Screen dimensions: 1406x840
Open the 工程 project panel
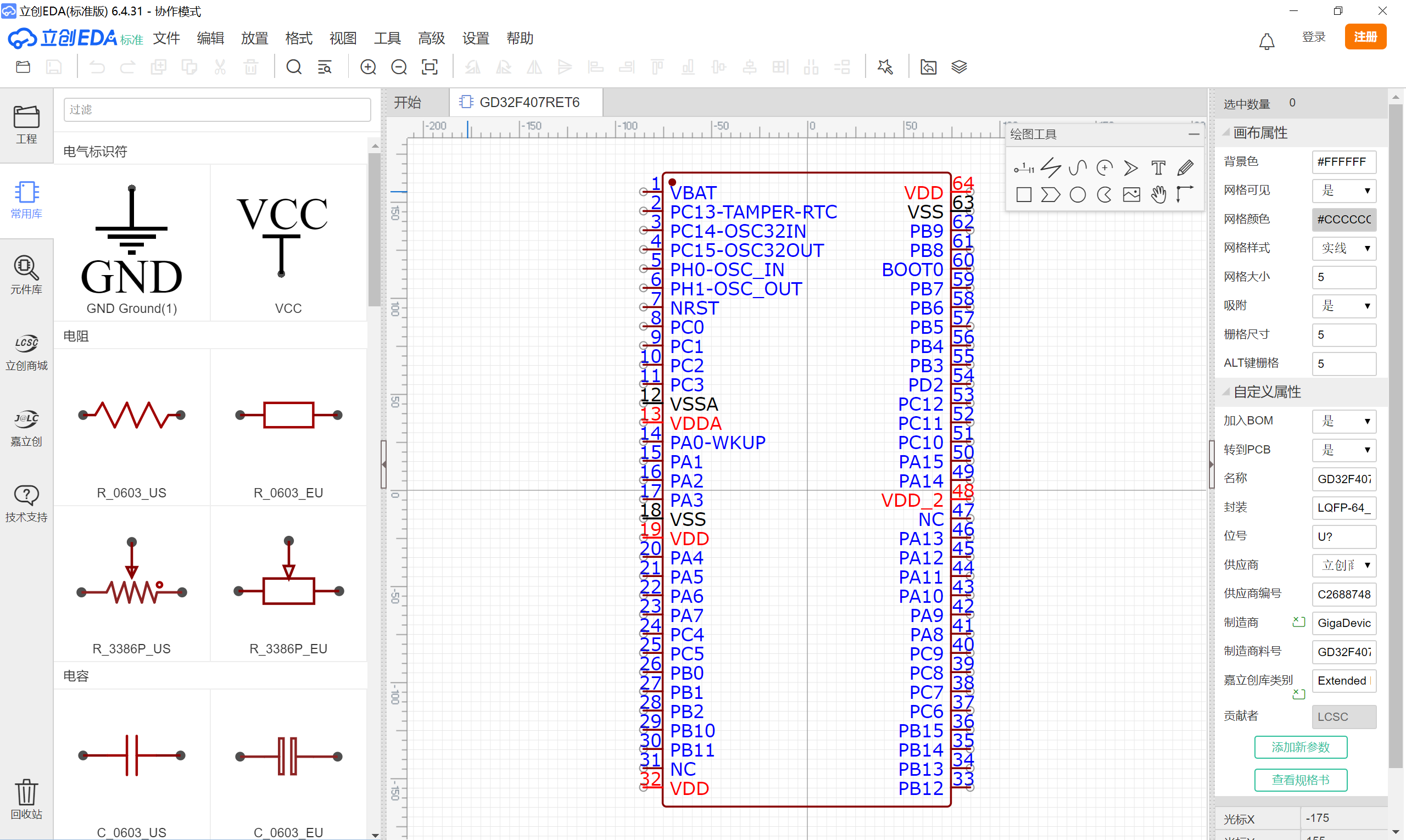pyautogui.click(x=26, y=125)
